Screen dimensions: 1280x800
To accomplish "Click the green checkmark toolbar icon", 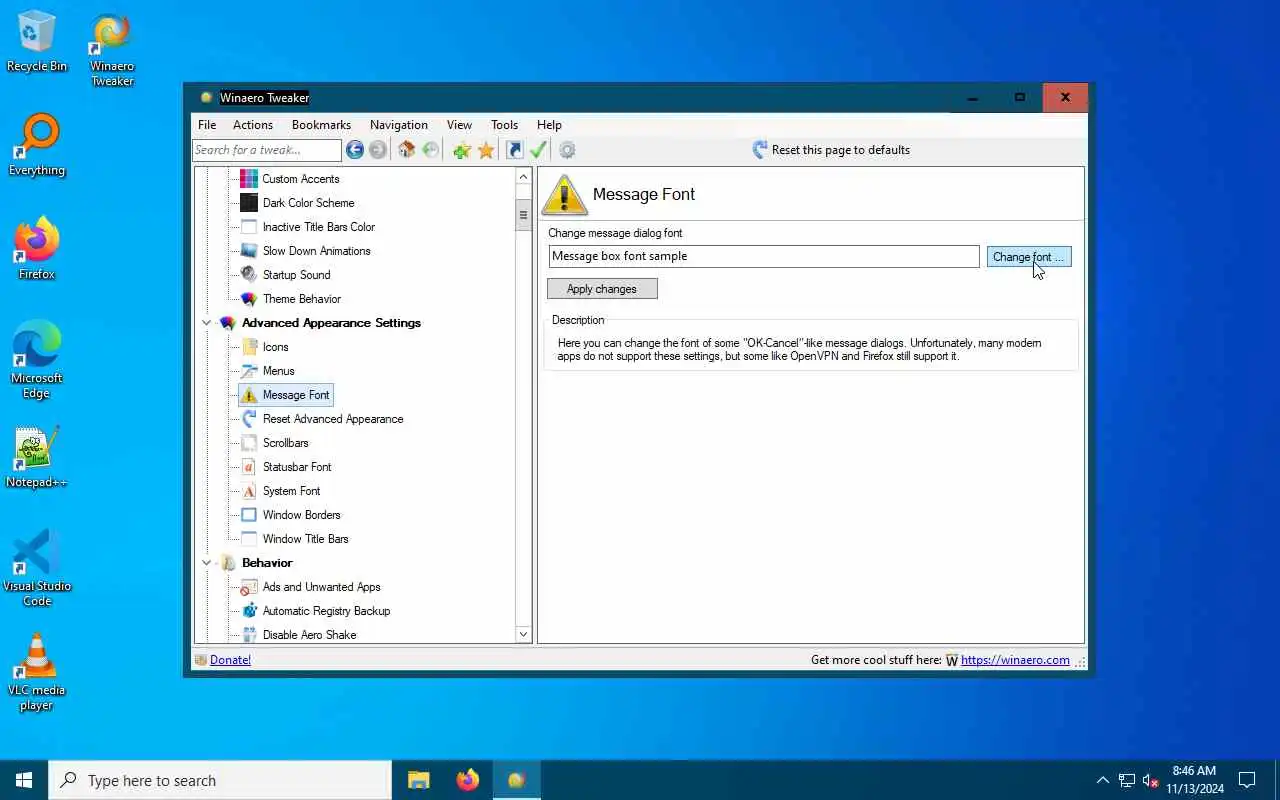I will 538,150.
